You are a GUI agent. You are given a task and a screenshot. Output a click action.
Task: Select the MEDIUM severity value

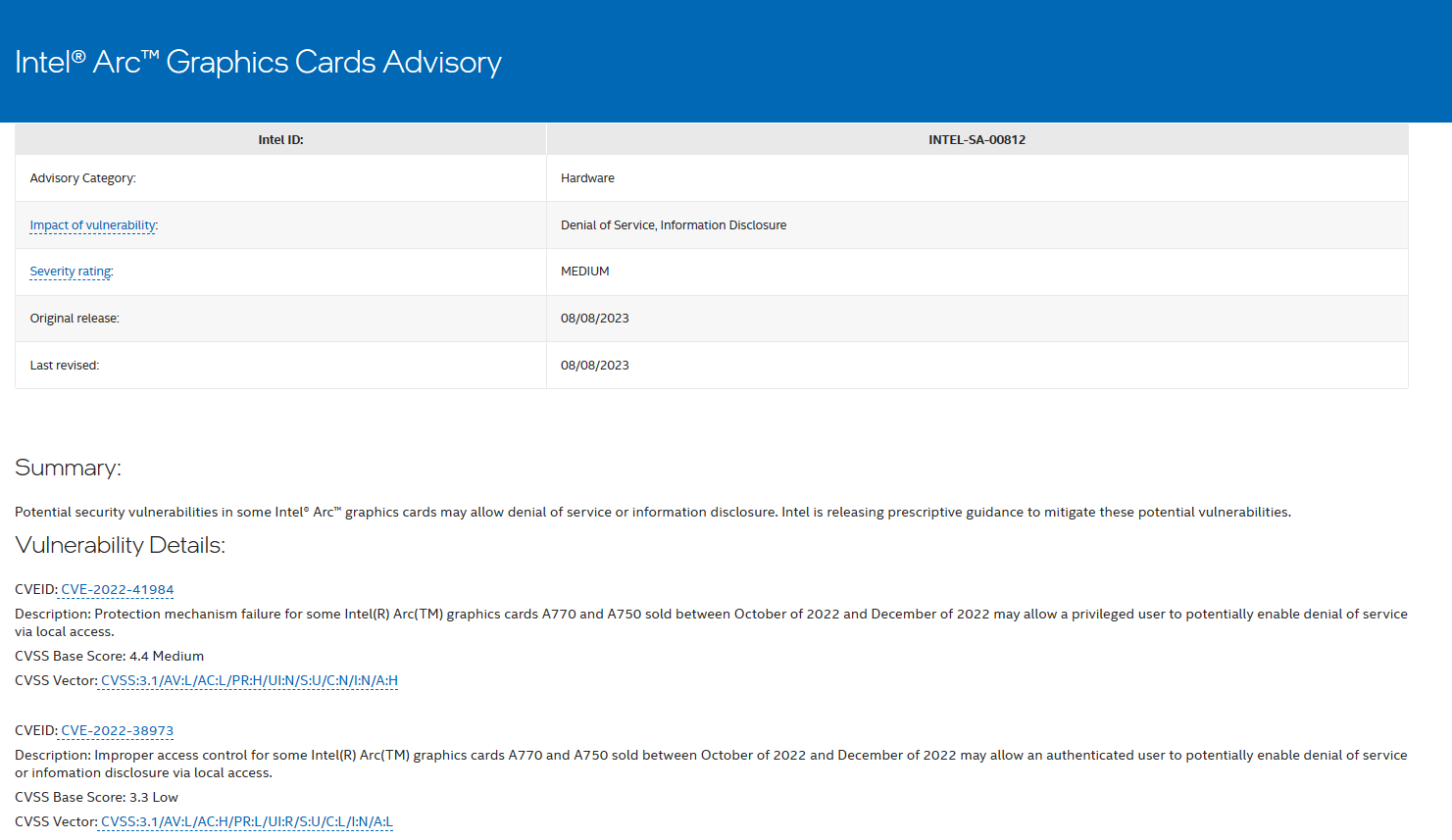coord(584,272)
